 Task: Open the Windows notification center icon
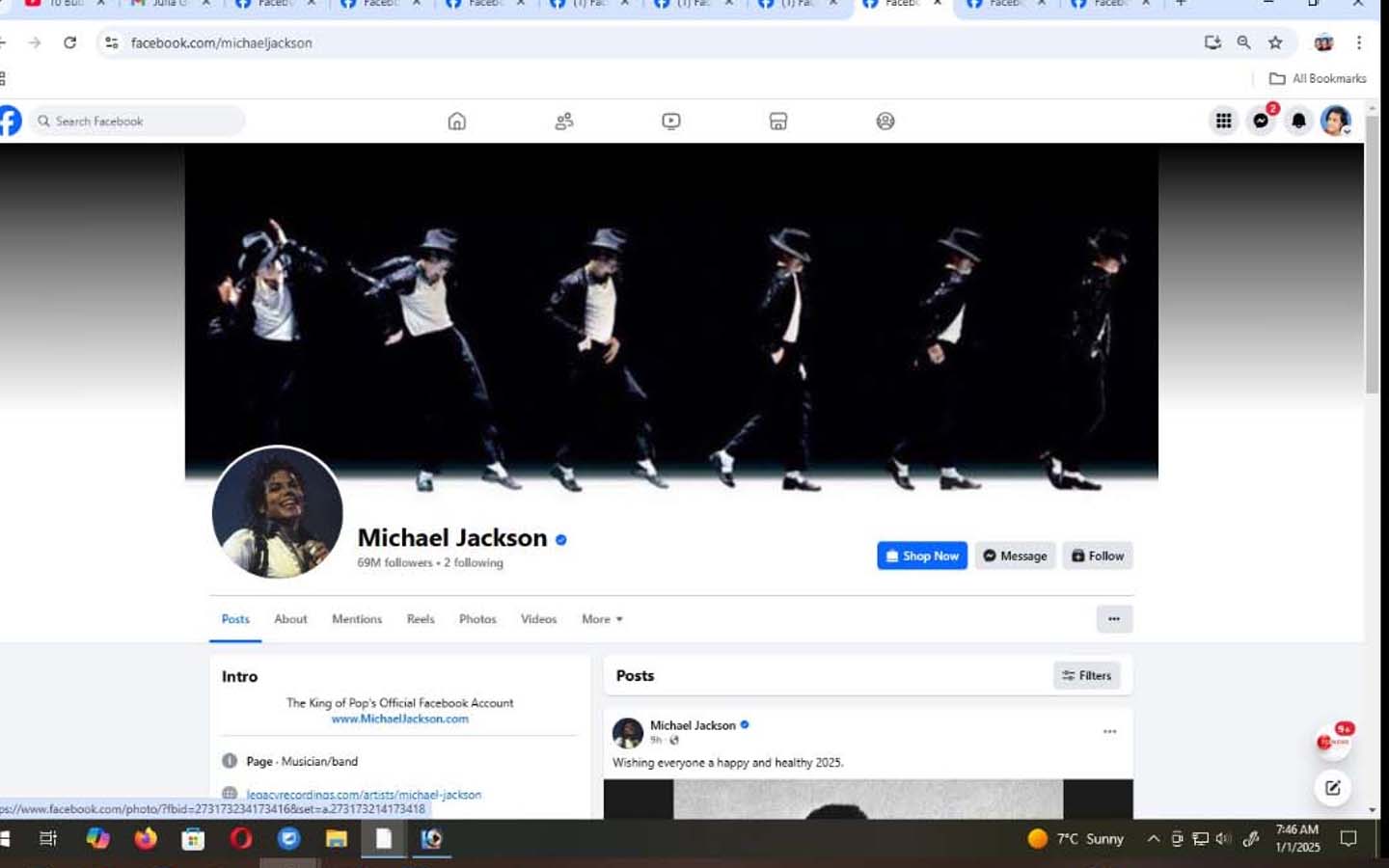(1348, 838)
